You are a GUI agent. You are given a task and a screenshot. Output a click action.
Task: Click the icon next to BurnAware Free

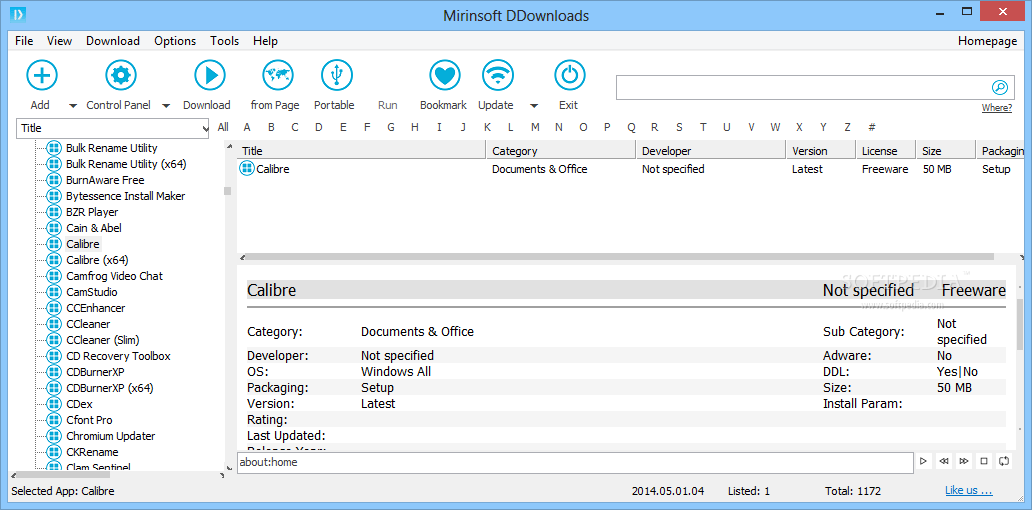[55, 180]
